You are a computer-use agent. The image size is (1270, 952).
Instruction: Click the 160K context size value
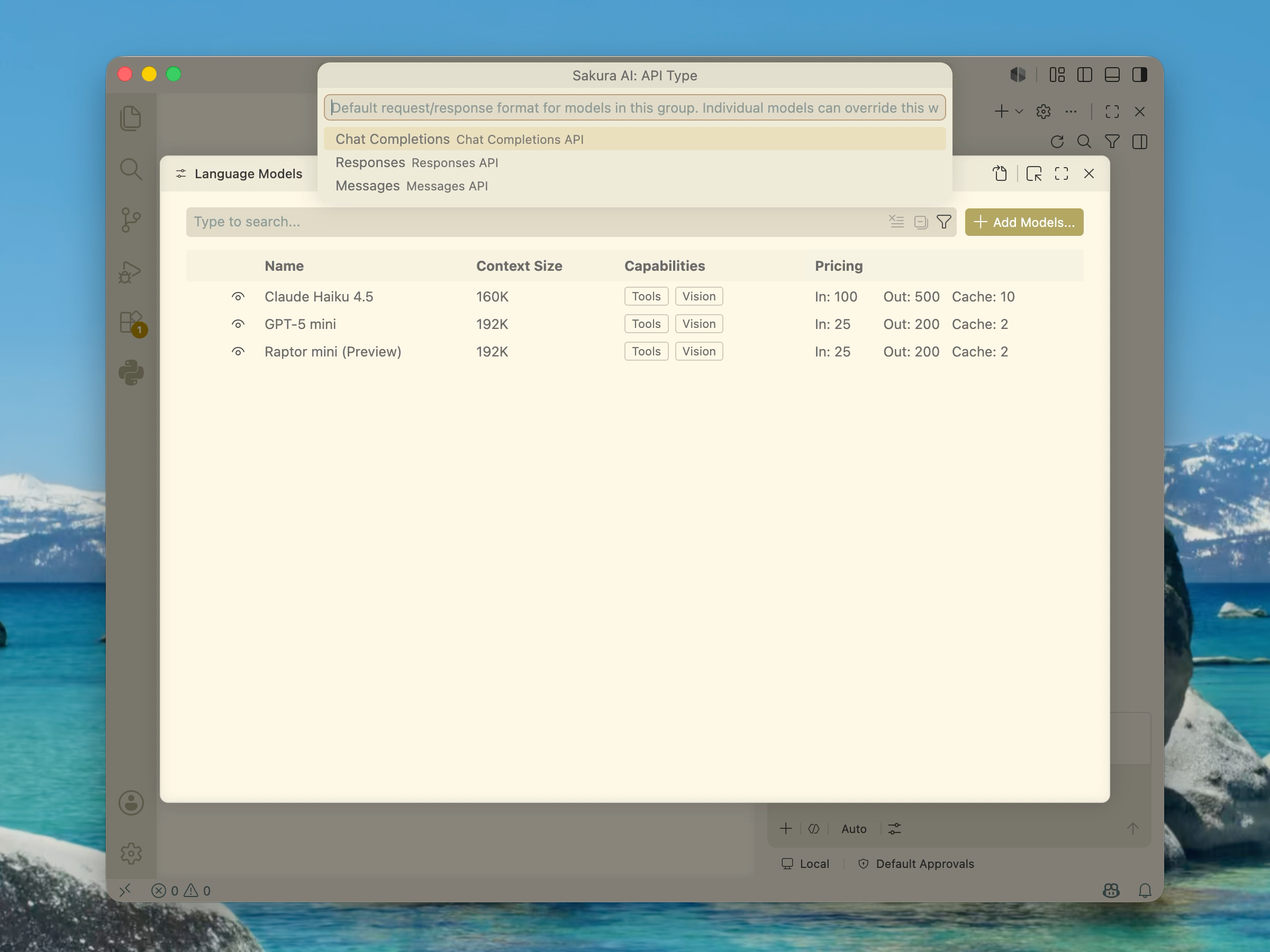click(x=492, y=297)
